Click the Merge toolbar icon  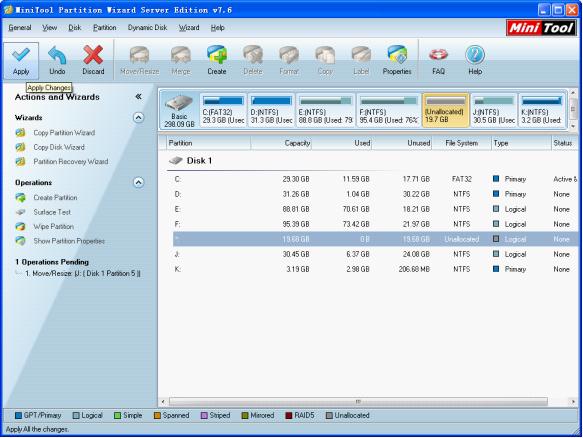pos(181,55)
